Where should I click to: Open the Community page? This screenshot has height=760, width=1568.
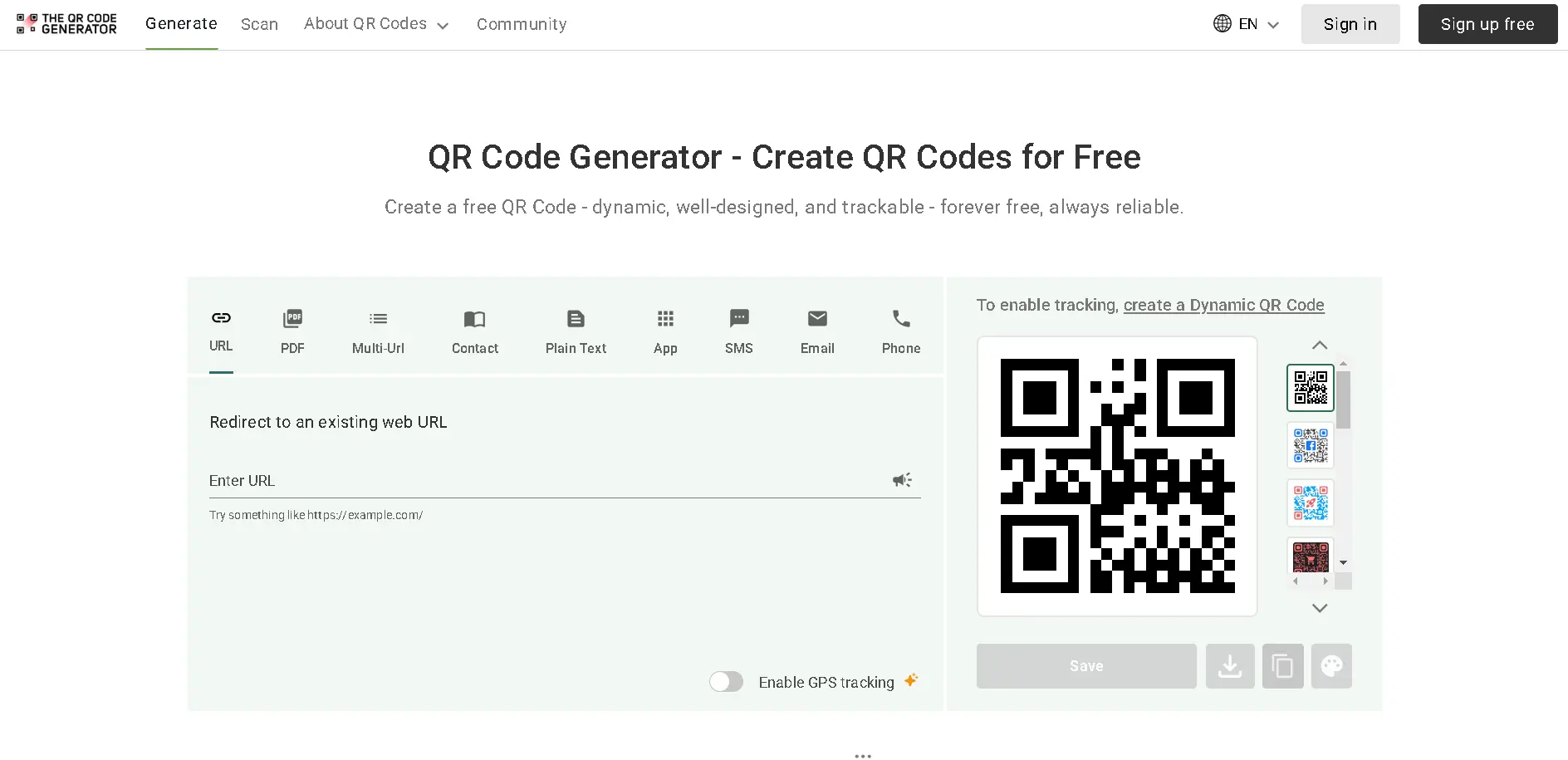521,24
